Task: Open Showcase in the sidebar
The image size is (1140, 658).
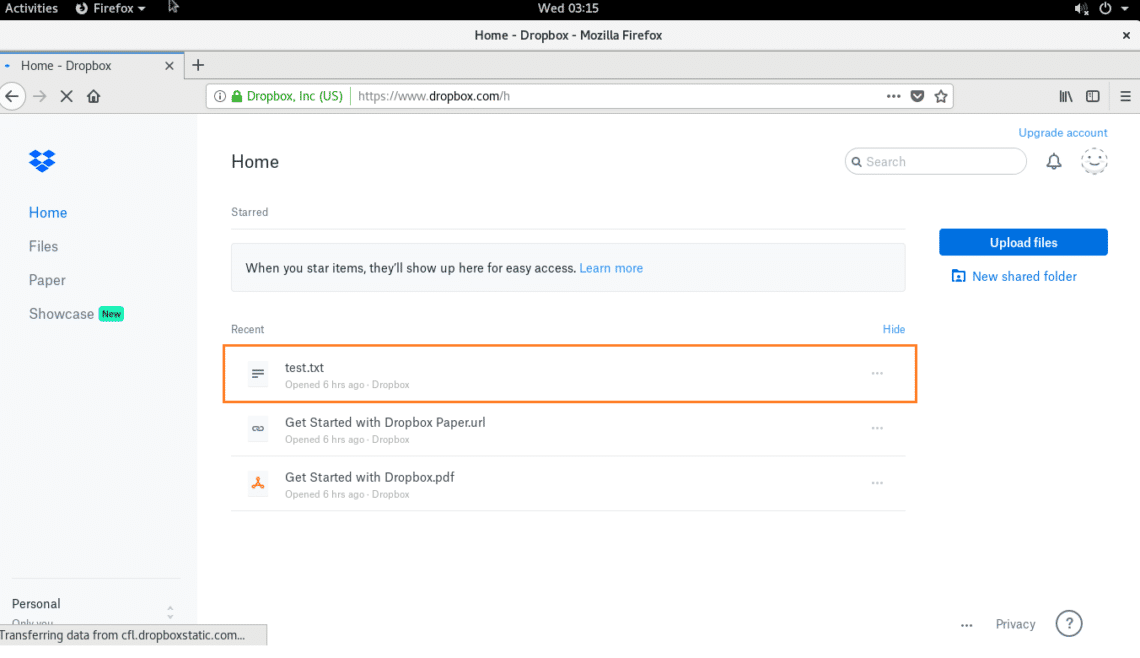Action: (61, 314)
